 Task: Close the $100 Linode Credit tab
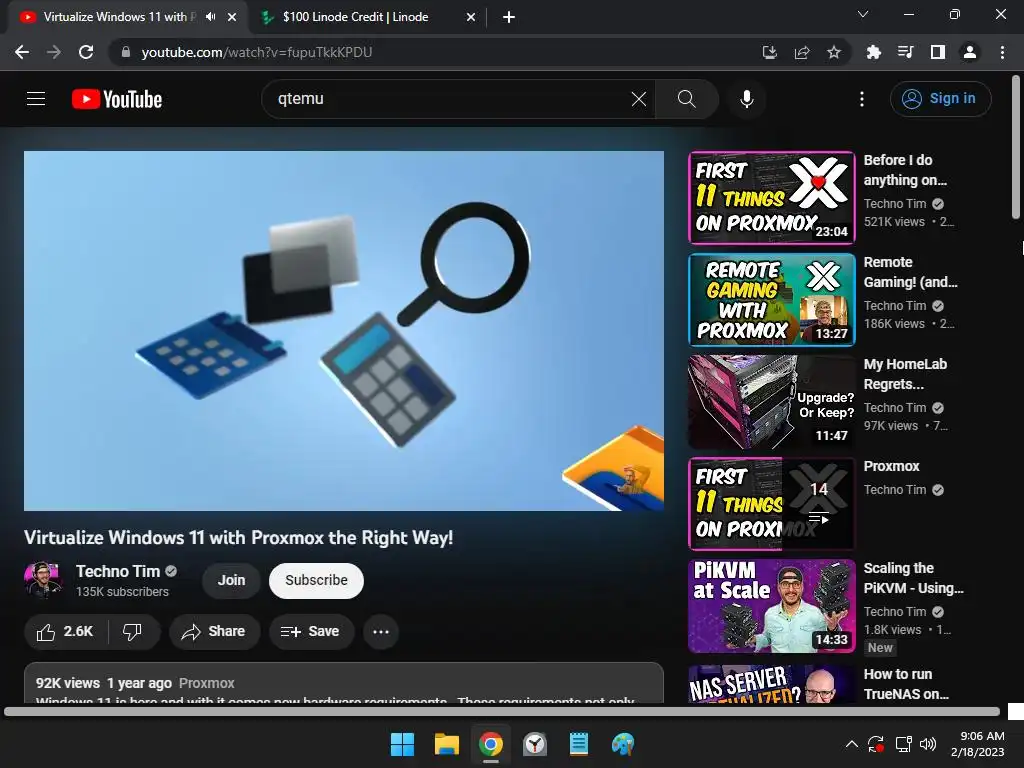[471, 18]
